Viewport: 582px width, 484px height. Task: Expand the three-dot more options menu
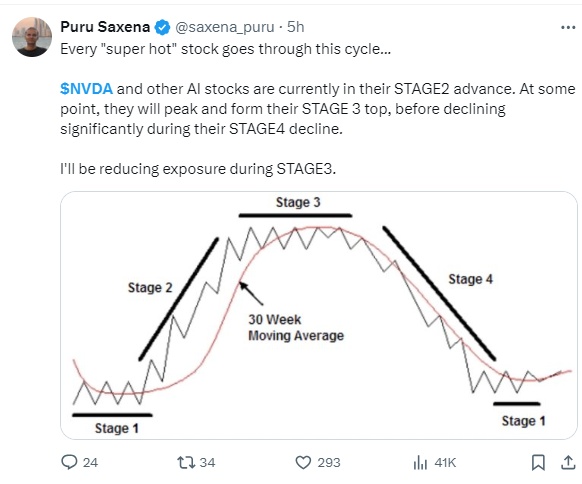tap(568, 27)
